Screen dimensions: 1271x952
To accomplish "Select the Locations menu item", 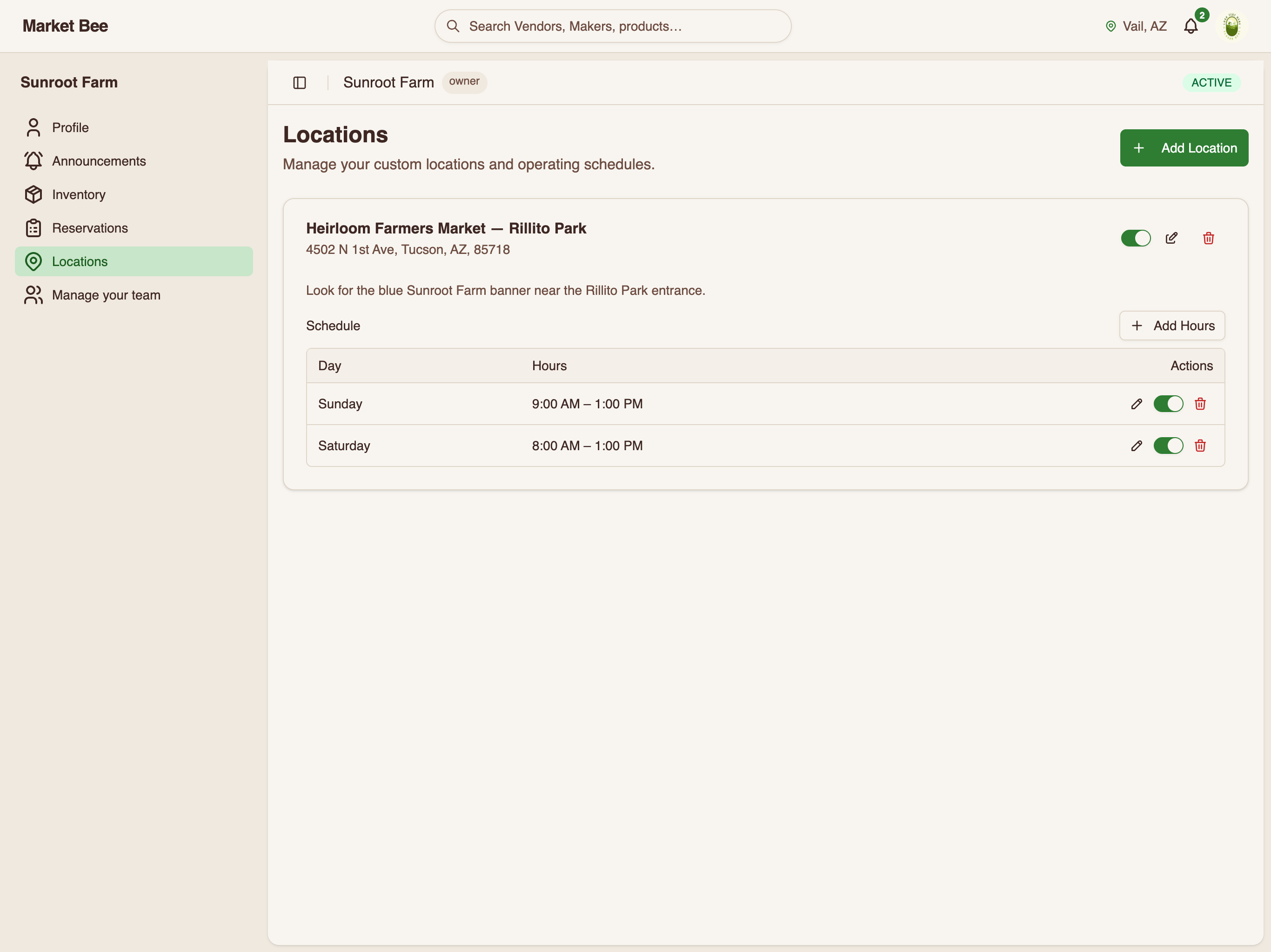I will [x=134, y=261].
